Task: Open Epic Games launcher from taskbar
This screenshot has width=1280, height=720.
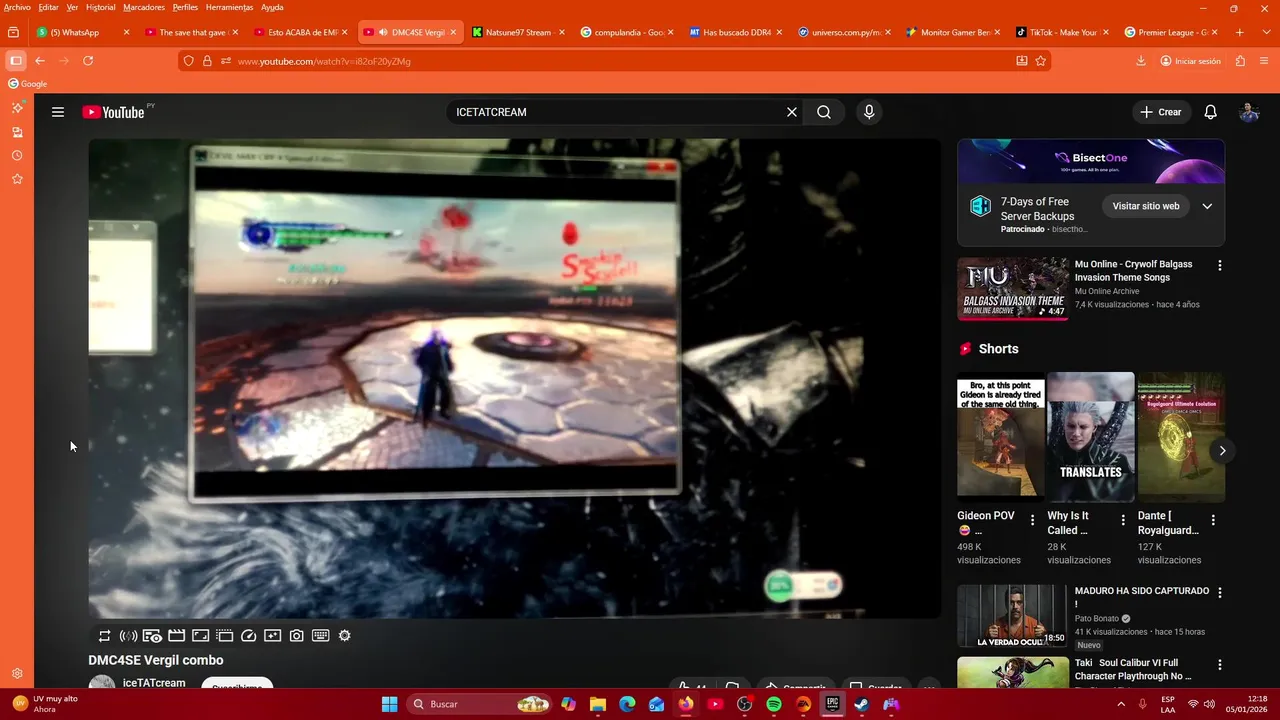Action: tap(832, 704)
